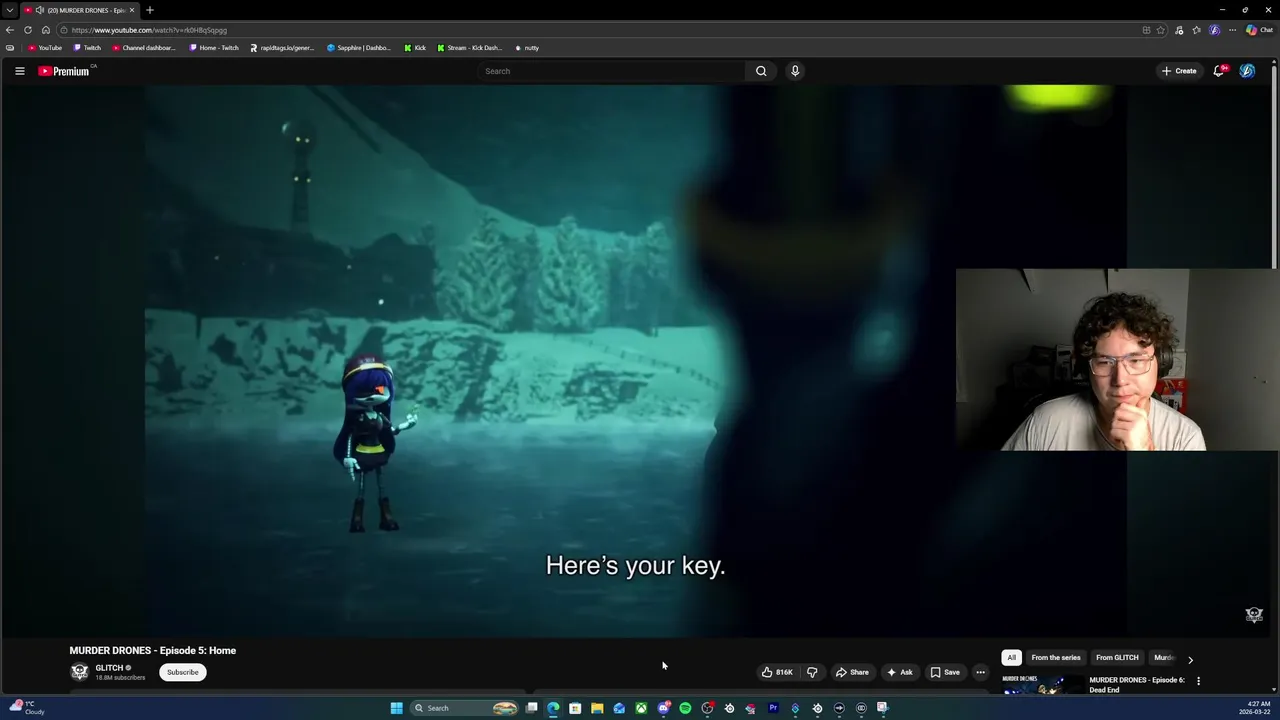Open the Channel dashboard bookmark
Image resolution: width=1280 pixels, height=720 pixels.
[x=144, y=48]
